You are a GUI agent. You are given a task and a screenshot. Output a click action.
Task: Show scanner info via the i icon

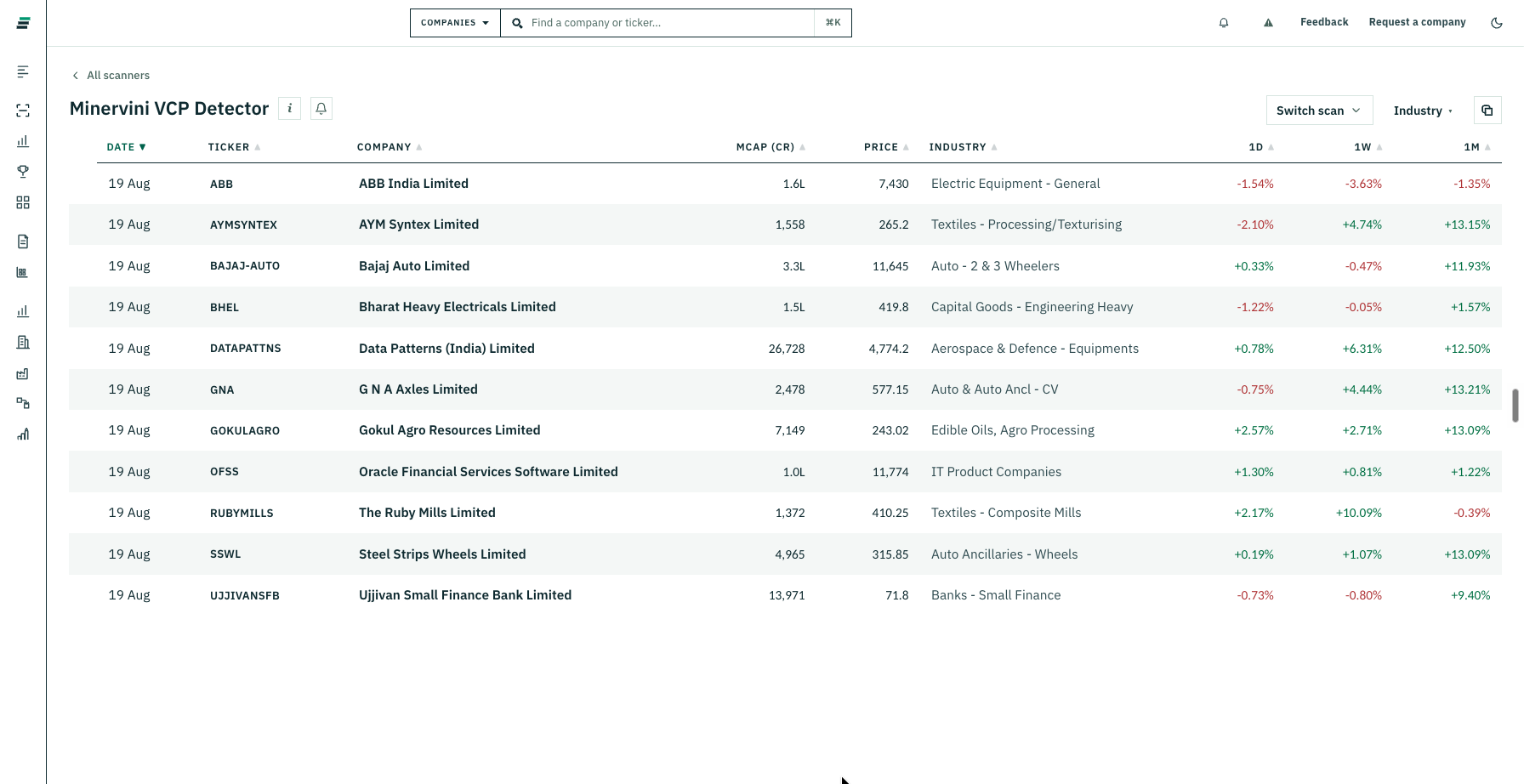[289, 108]
